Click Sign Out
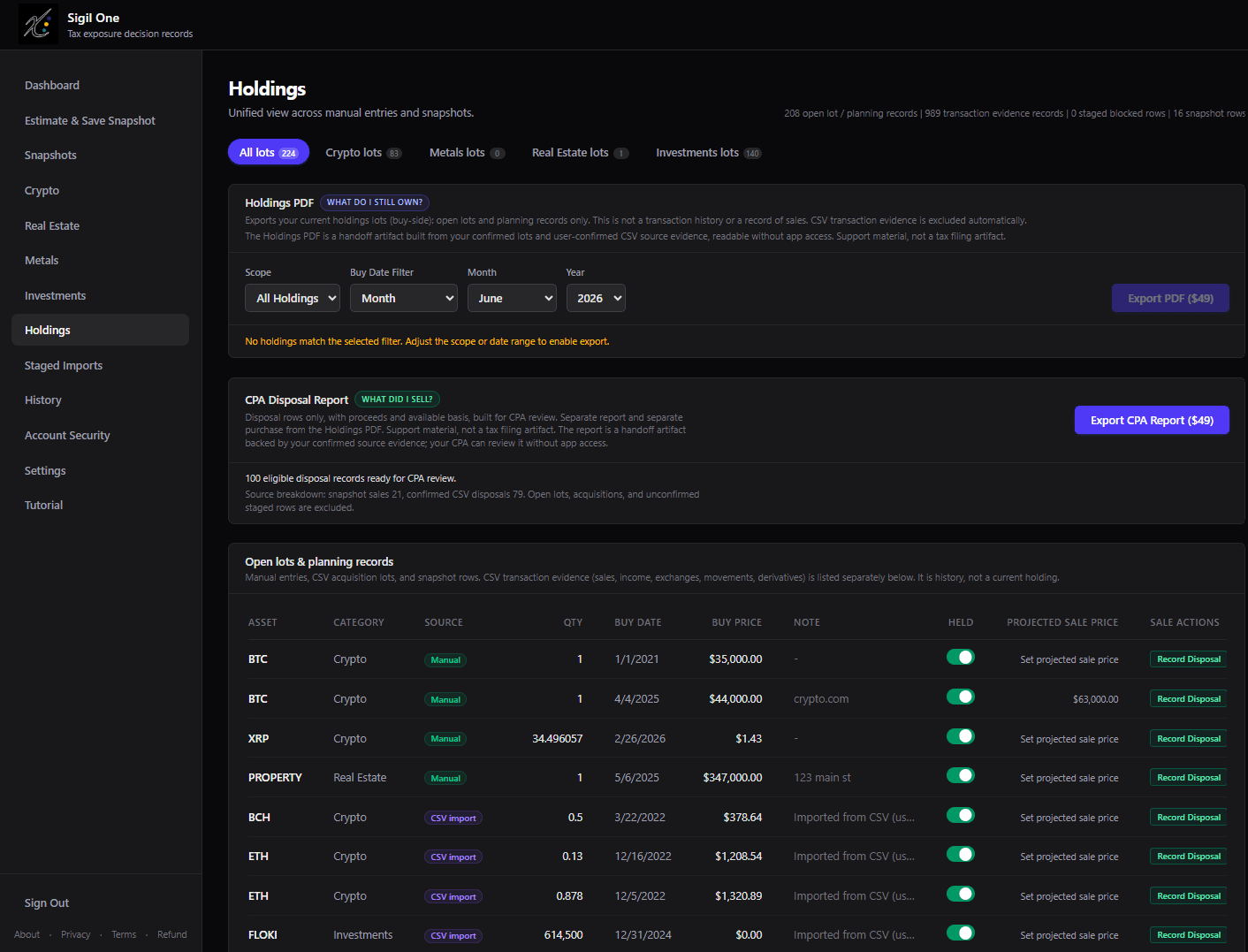This screenshot has height=952, width=1248. tap(47, 902)
